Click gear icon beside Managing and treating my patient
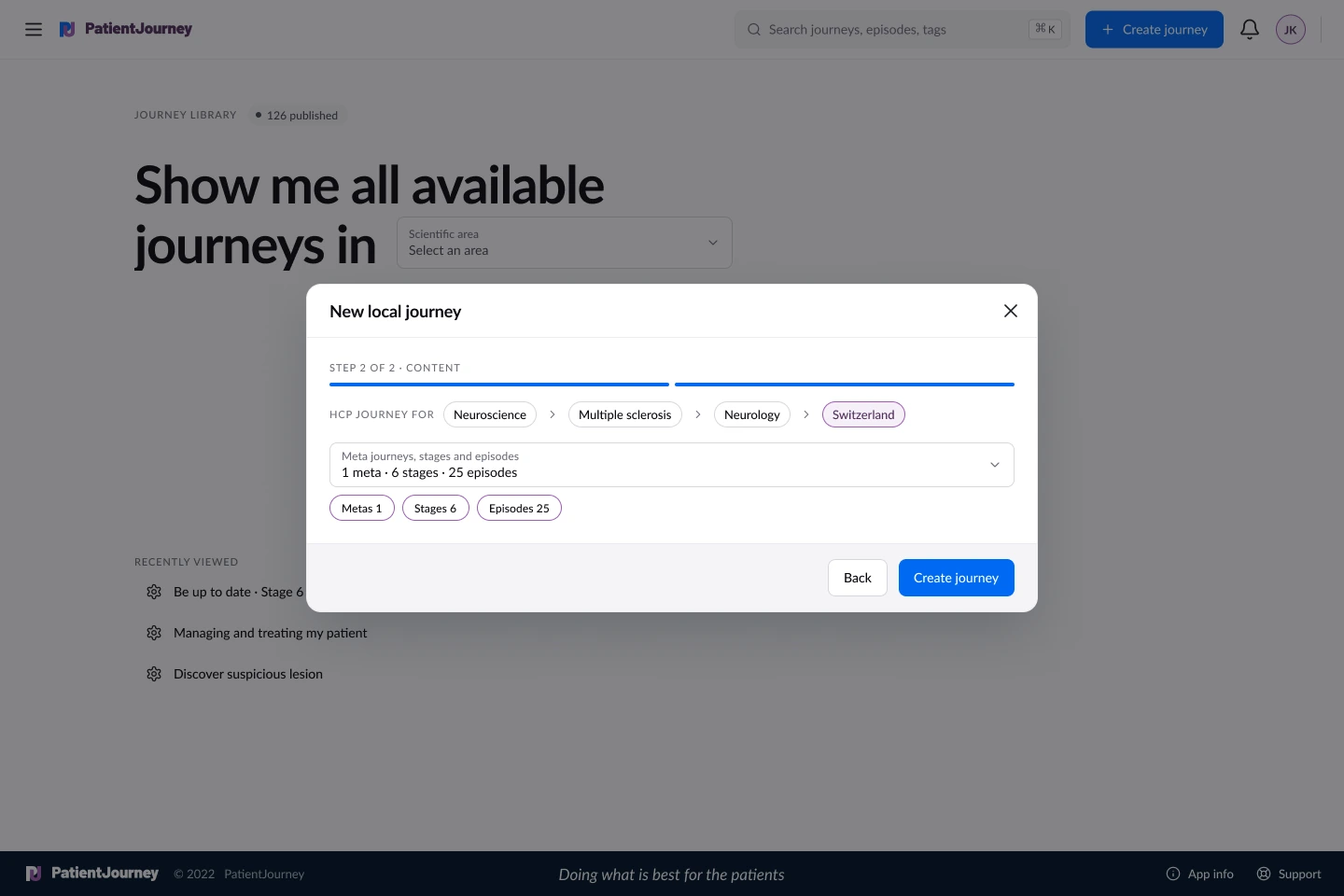 (154, 633)
